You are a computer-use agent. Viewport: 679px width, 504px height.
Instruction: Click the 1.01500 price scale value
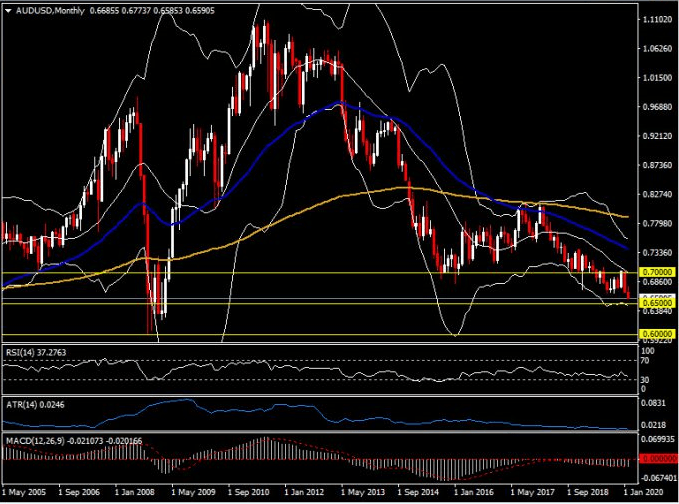pyautogui.click(x=657, y=78)
